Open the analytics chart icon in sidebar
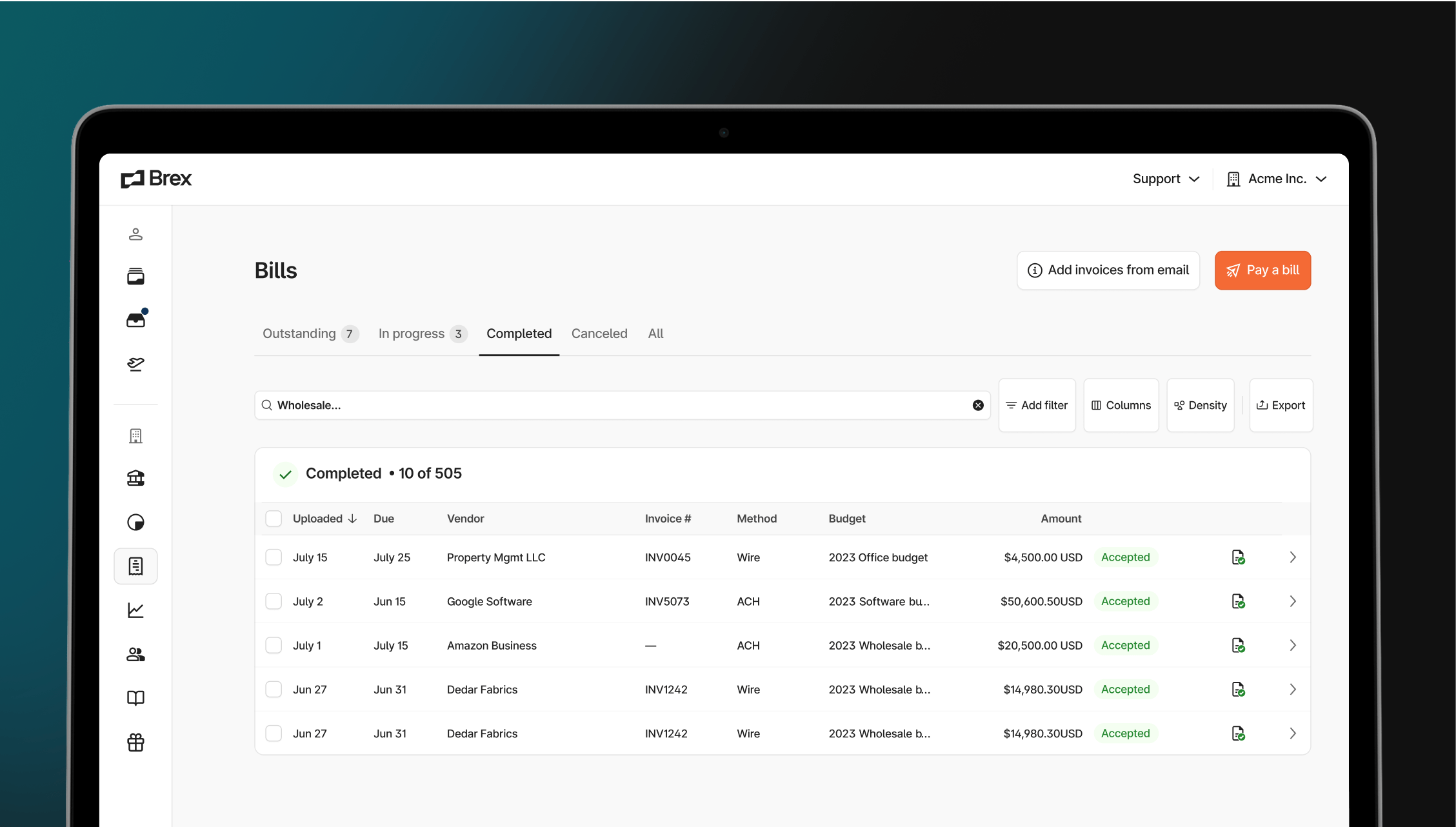This screenshot has height=827, width=1456. click(135, 610)
